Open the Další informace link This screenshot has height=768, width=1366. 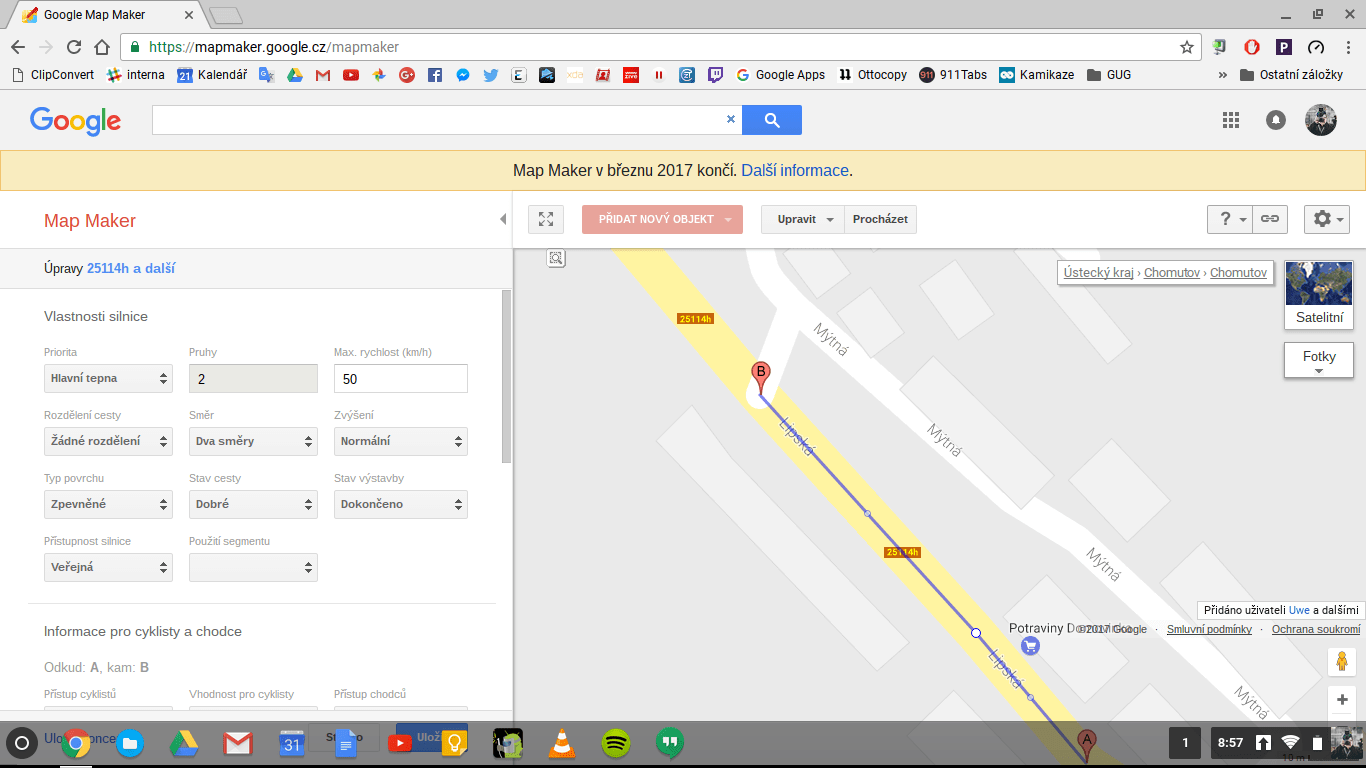coord(794,171)
